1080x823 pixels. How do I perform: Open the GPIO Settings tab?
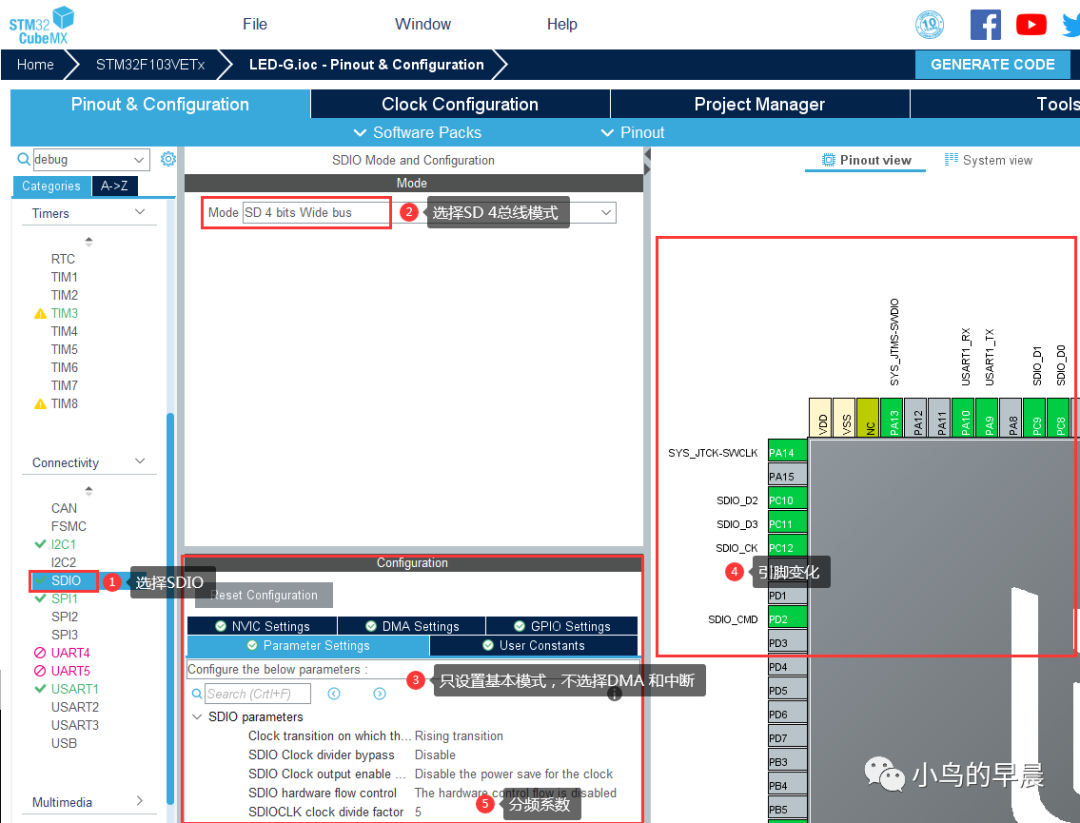click(x=562, y=626)
